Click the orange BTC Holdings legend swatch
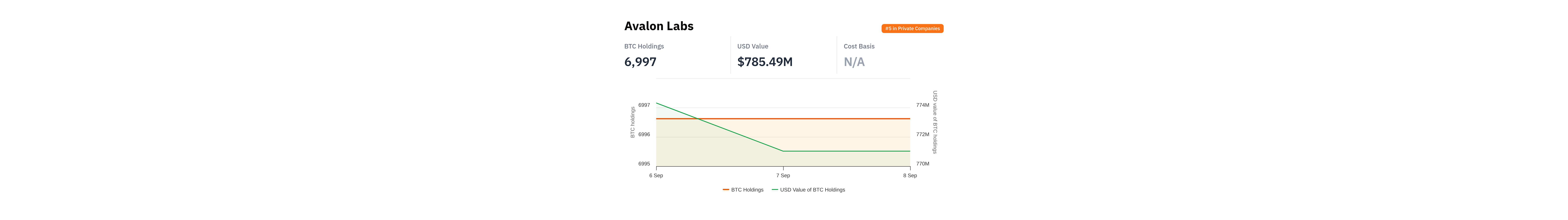This screenshot has height=220, width=1568. pos(726,190)
